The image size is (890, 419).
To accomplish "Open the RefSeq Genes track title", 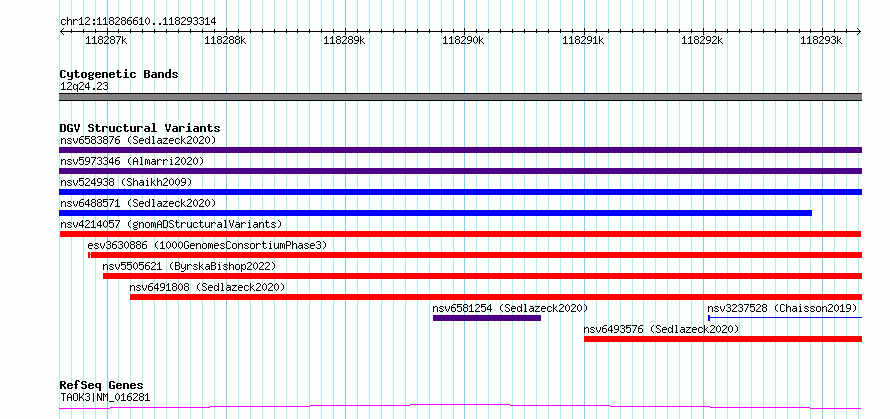I will [x=101, y=386].
